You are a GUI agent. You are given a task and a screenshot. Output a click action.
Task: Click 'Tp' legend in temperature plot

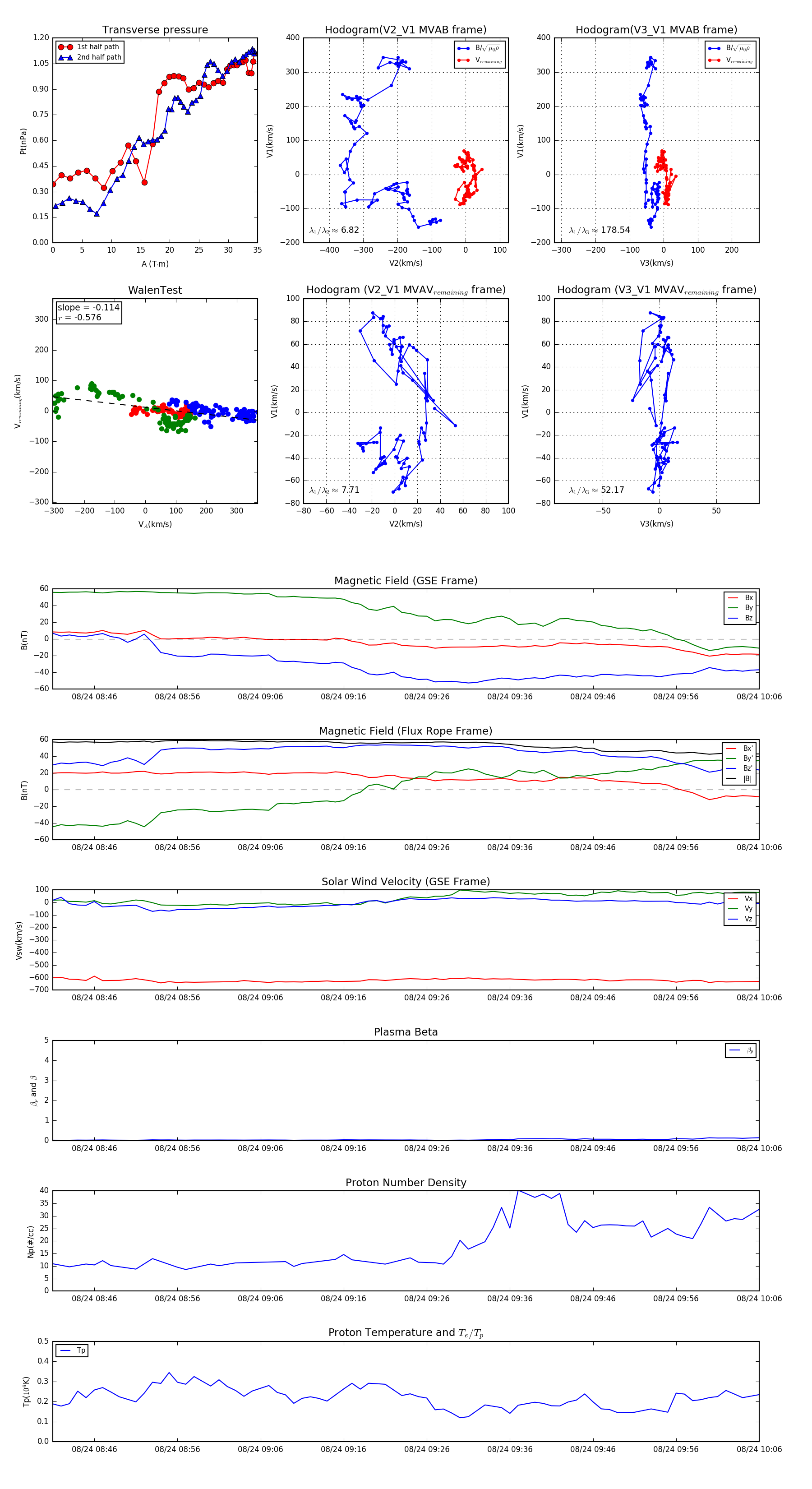(72, 1350)
